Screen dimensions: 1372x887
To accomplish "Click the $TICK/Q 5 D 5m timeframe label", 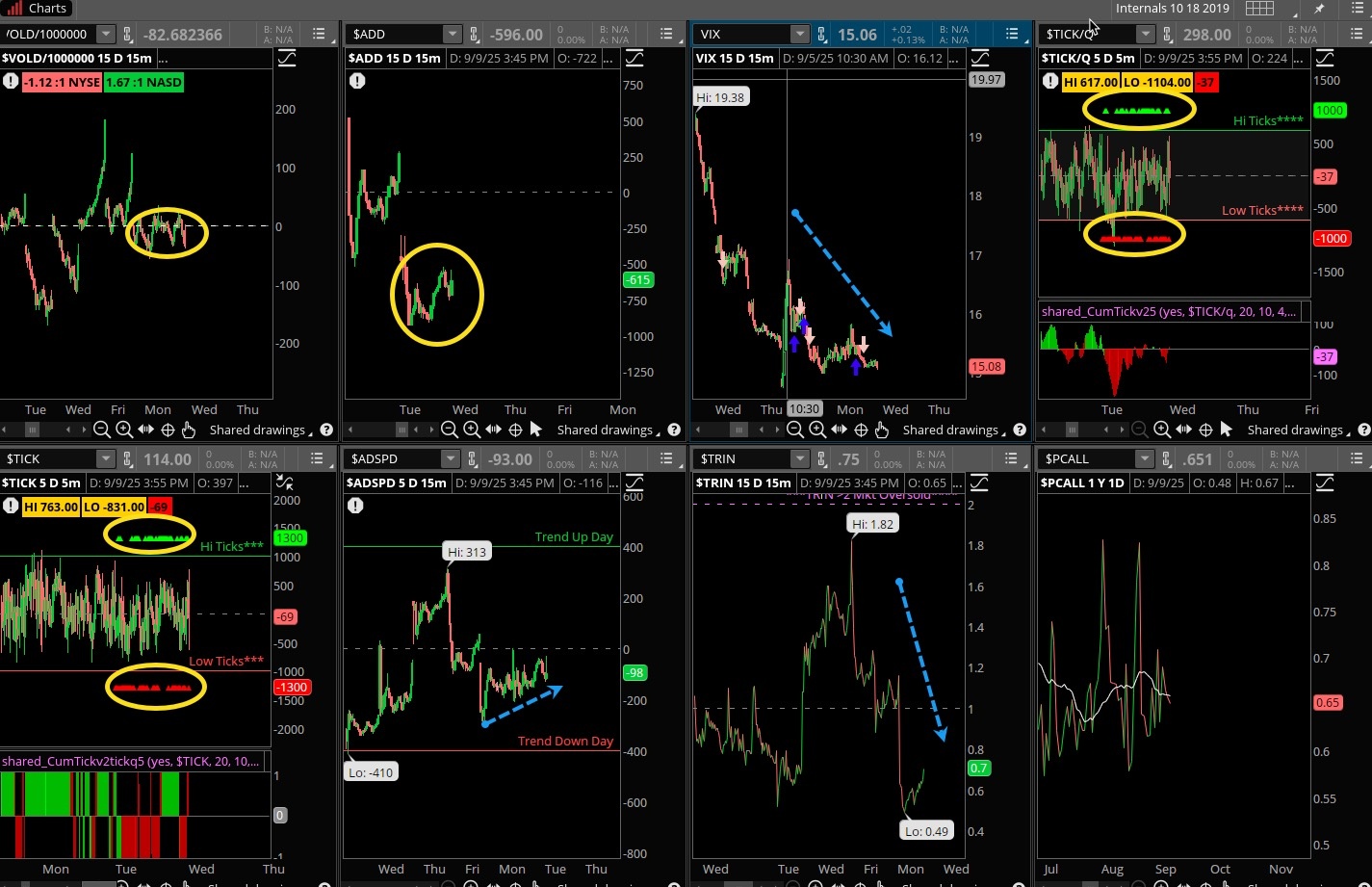I will pyautogui.click(x=1087, y=58).
